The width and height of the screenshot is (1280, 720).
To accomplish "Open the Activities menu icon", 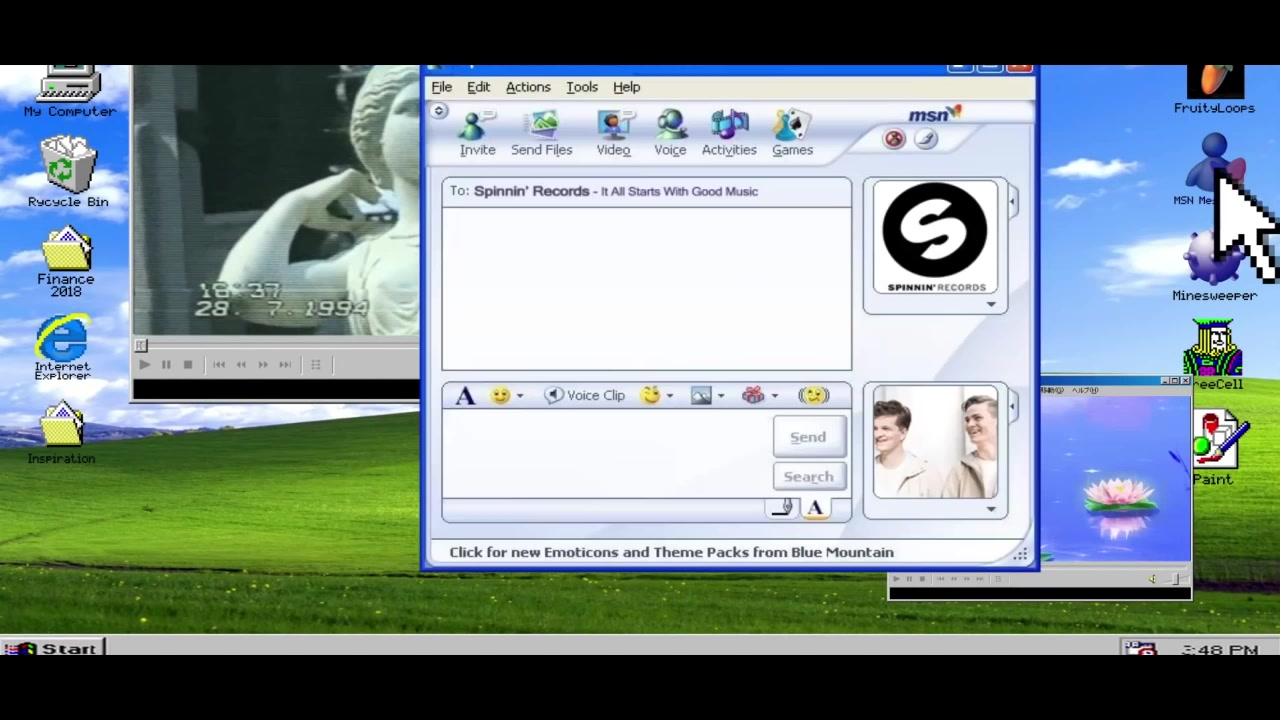I will click(729, 133).
